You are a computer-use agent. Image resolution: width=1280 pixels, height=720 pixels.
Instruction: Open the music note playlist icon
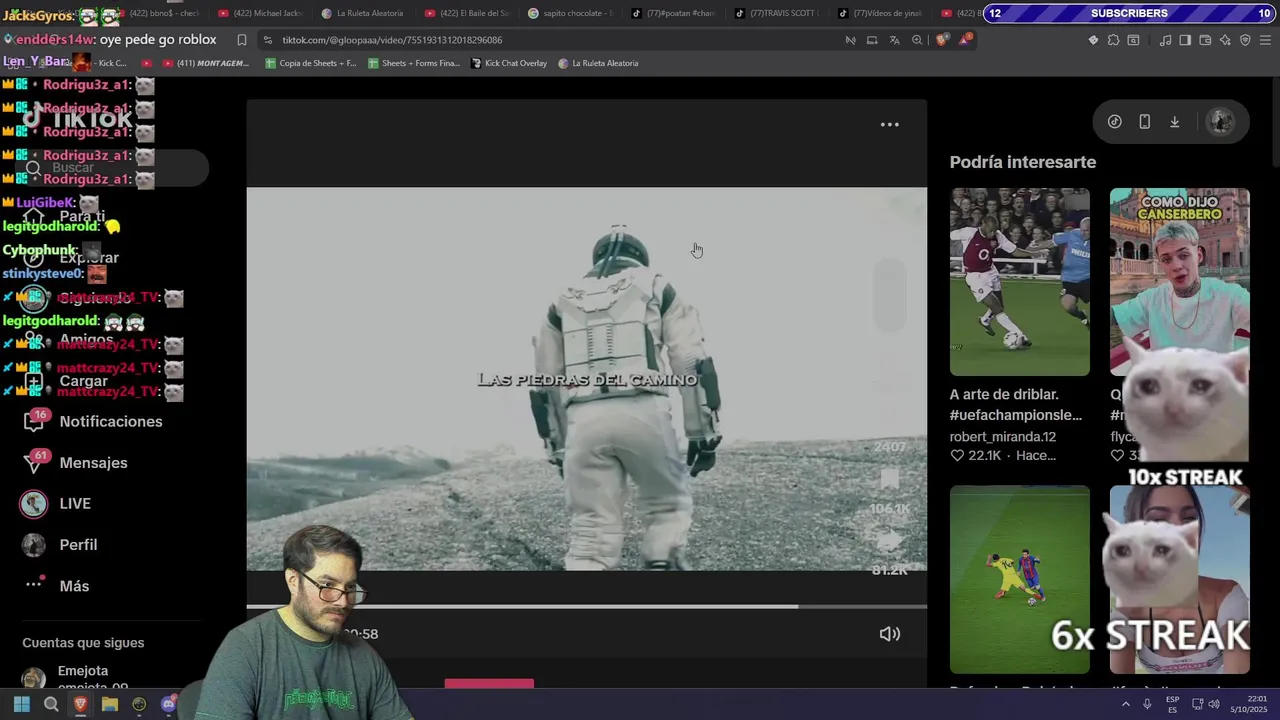point(1165,40)
